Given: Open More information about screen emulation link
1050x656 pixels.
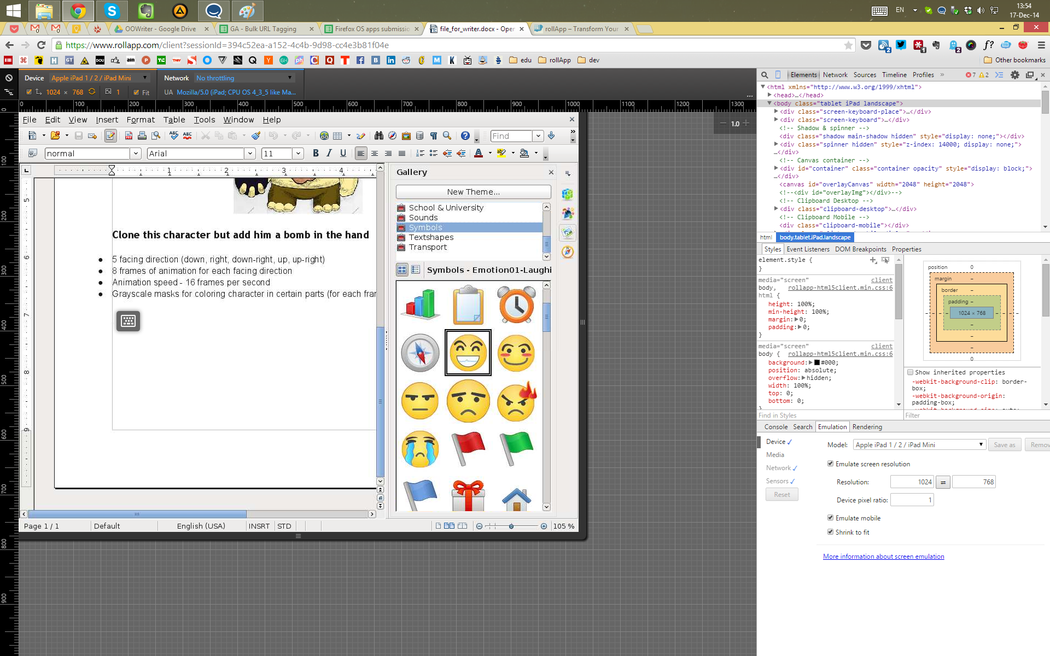Looking at the screenshot, I should pos(883,556).
